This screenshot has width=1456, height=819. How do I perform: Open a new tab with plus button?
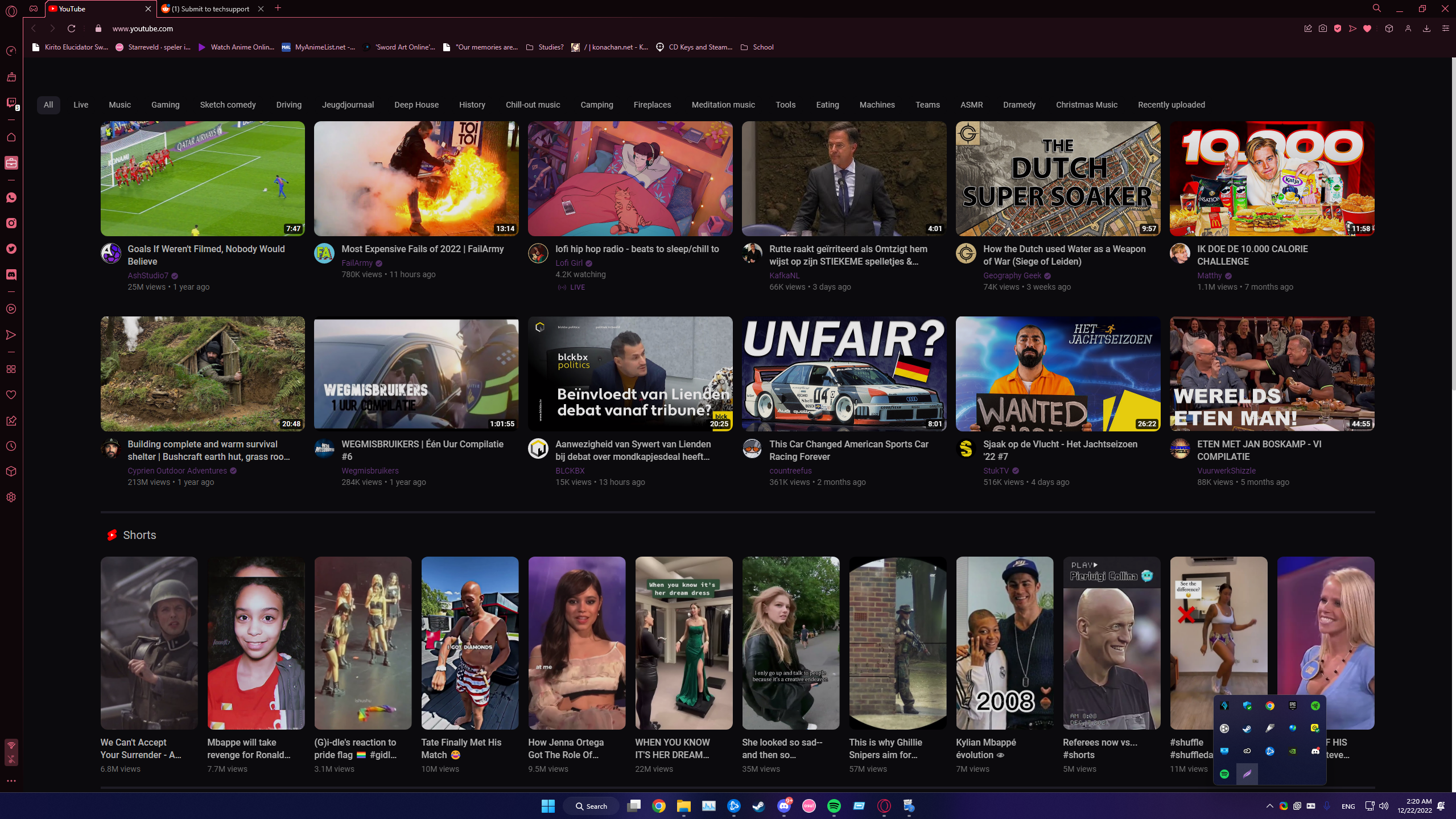tap(278, 8)
